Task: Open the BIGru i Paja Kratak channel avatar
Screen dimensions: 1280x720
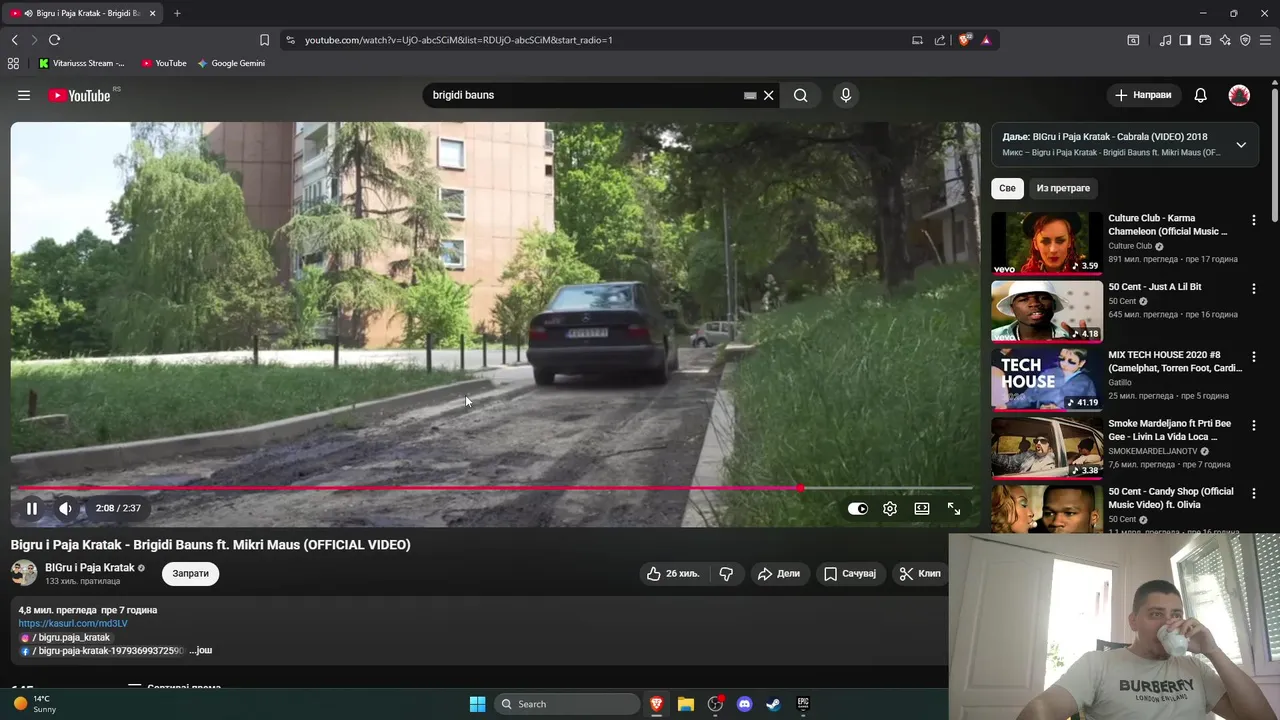Action: coord(24,573)
